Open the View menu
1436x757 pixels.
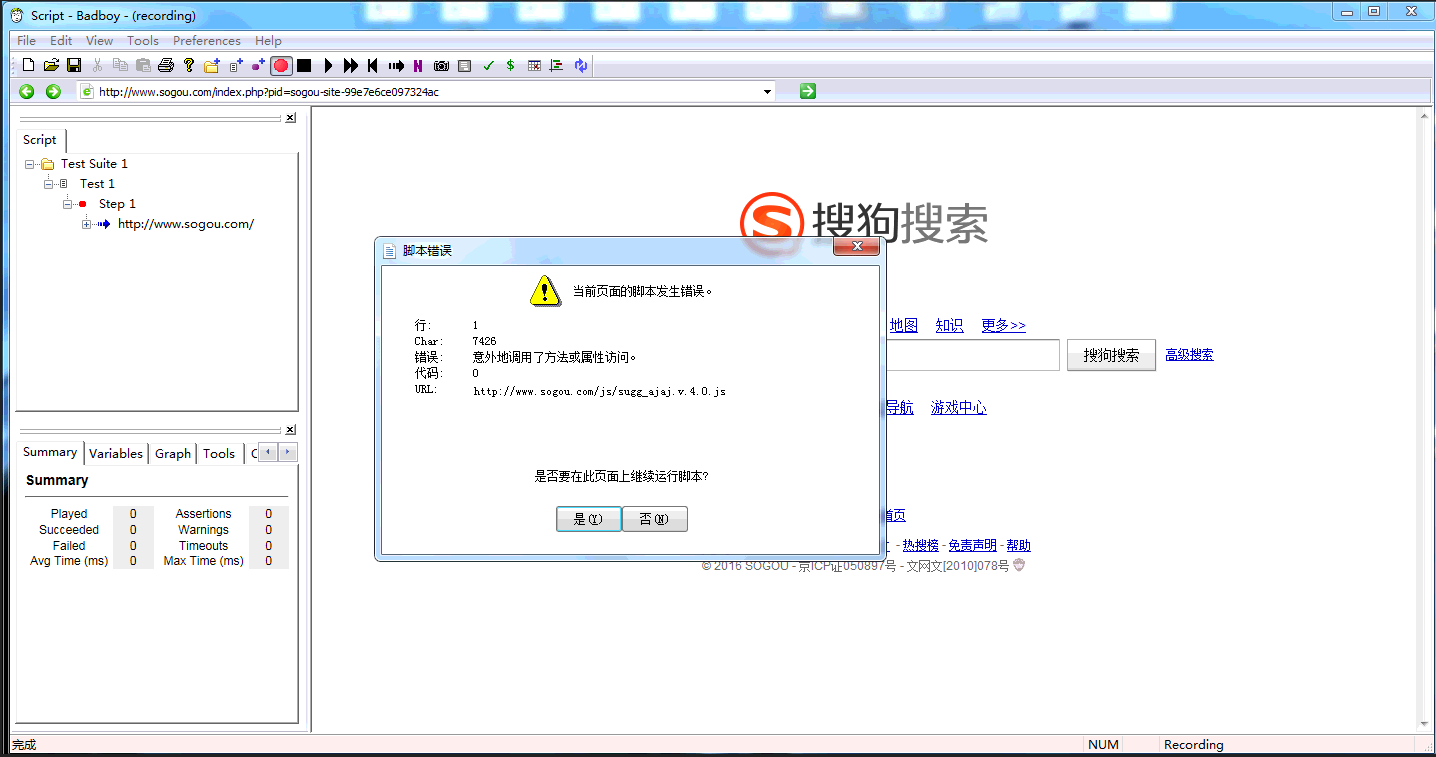99,41
